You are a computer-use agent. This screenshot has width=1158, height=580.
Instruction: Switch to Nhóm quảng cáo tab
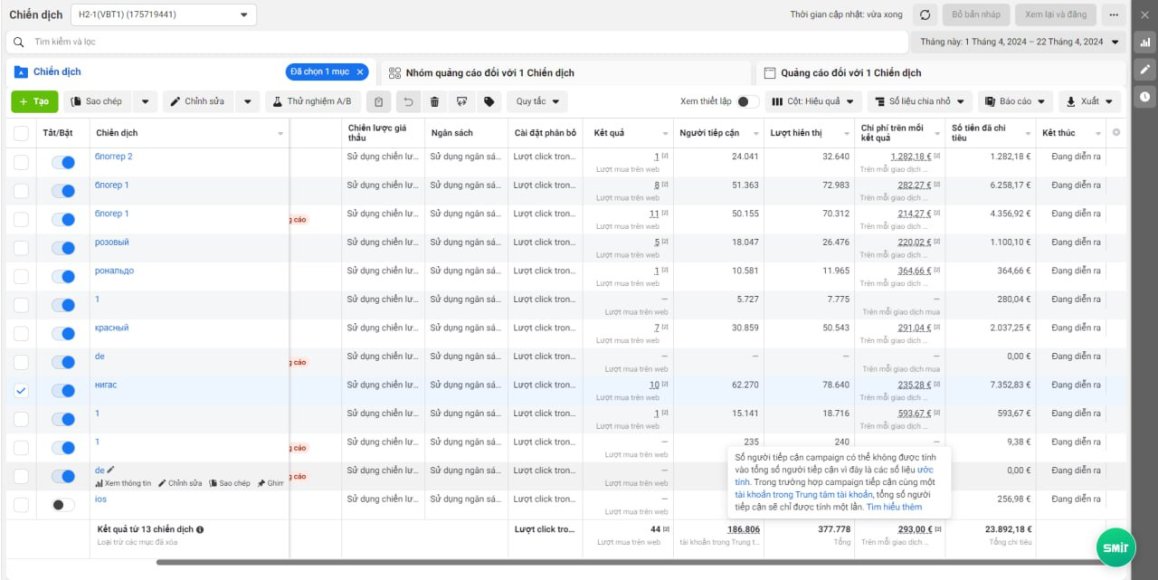[x=481, y=73]
